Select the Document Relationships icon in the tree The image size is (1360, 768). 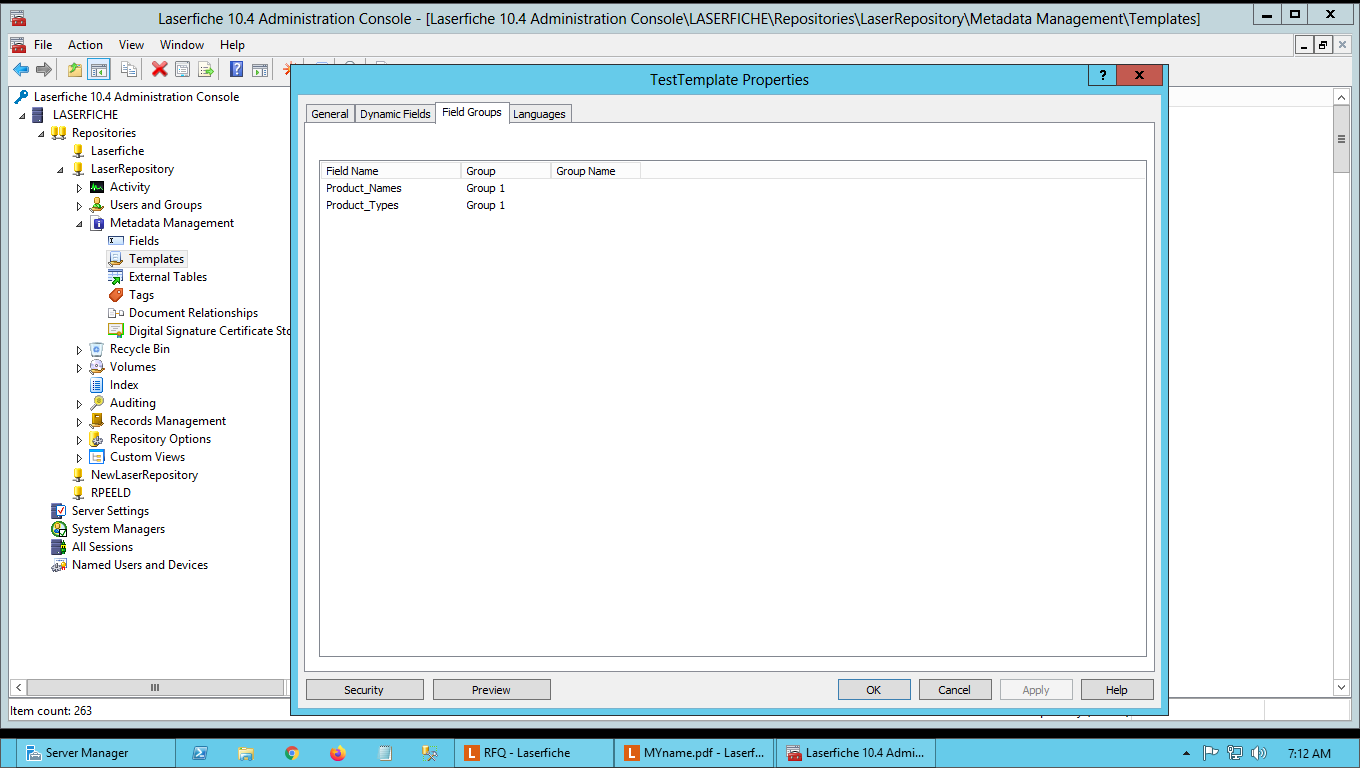pos(116,313)
